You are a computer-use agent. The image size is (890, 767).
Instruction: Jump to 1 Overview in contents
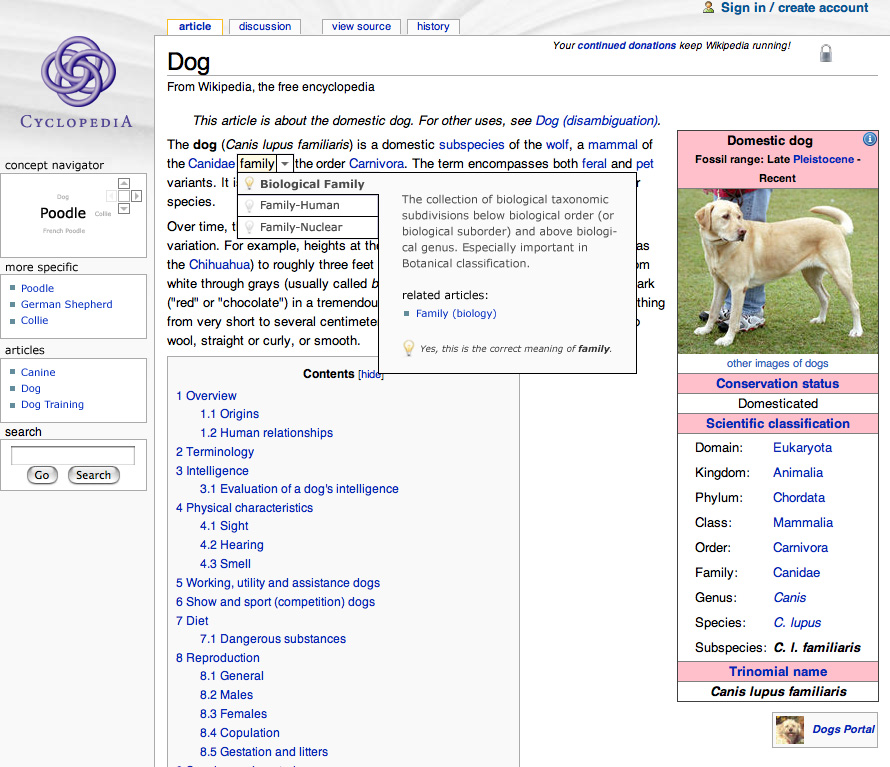click(x=206, y=396)
